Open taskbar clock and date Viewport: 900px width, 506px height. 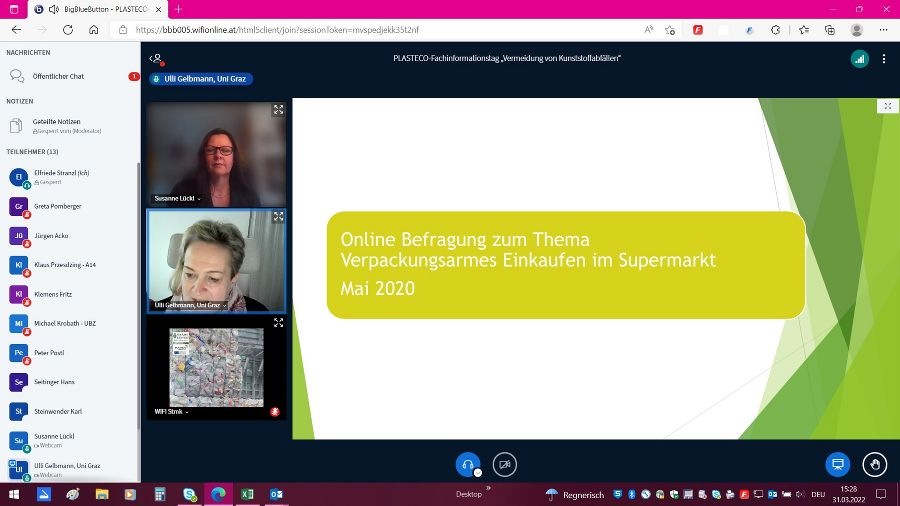(x=848, y=495)
